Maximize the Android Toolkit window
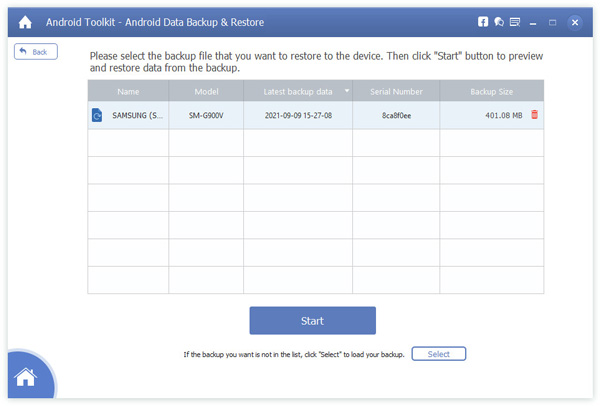The height and width of the screenshot is (406, 600). pyautogui.click(x=553, y=23)
